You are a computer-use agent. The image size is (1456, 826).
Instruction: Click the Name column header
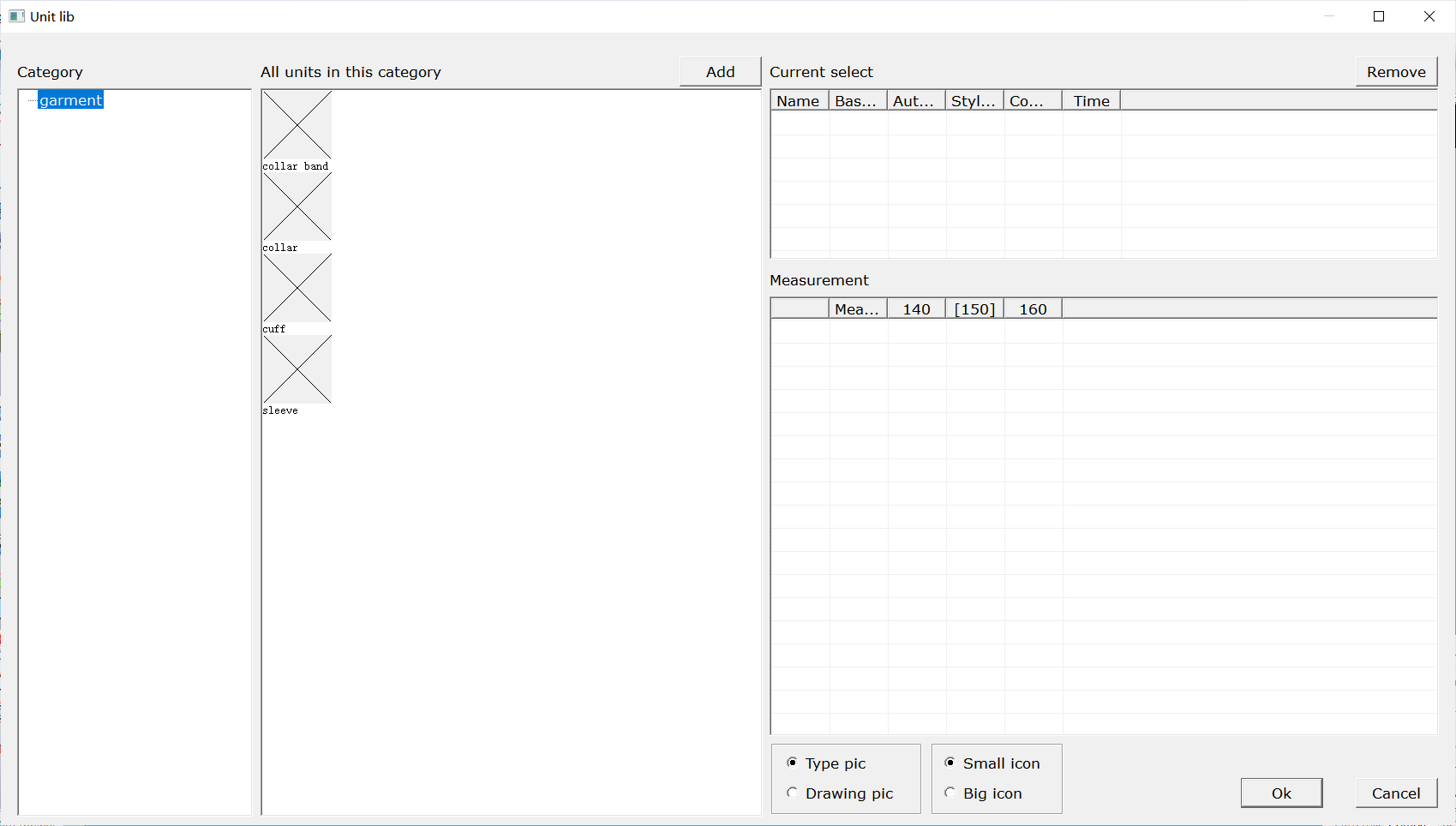click(x=799, y=101)
